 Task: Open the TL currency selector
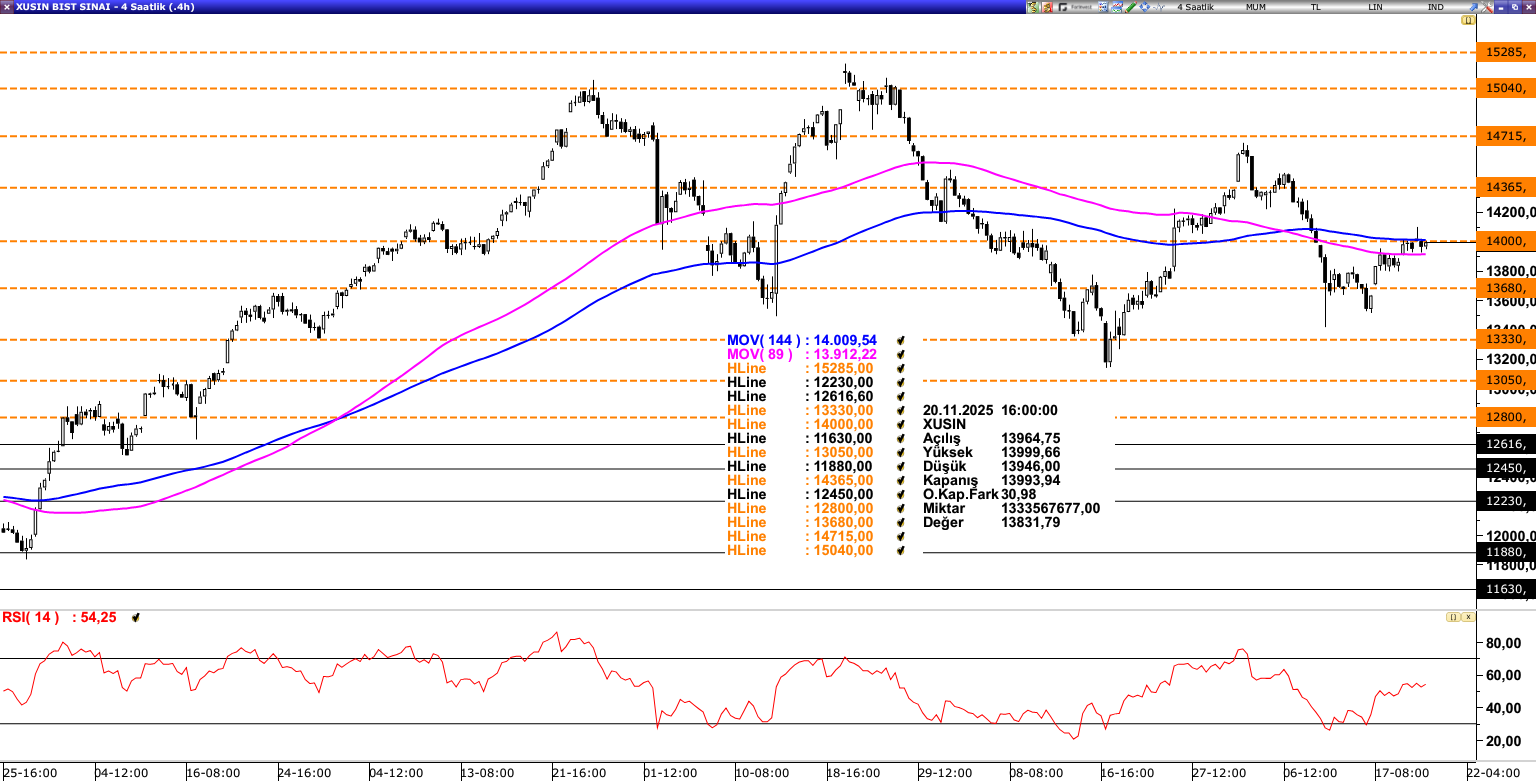(x=1315, y=7)
